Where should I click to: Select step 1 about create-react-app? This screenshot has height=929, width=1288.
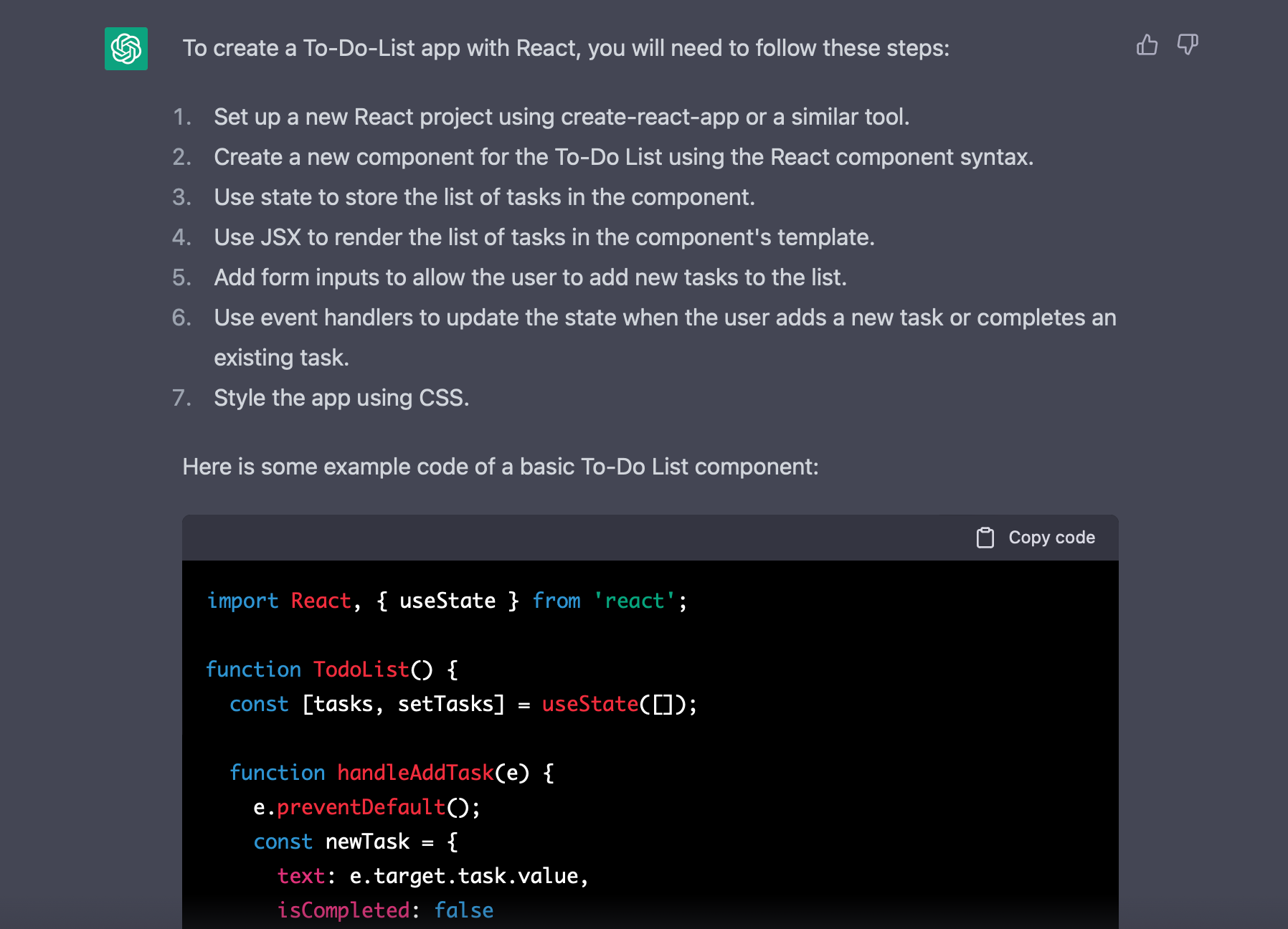click(561, 117)
